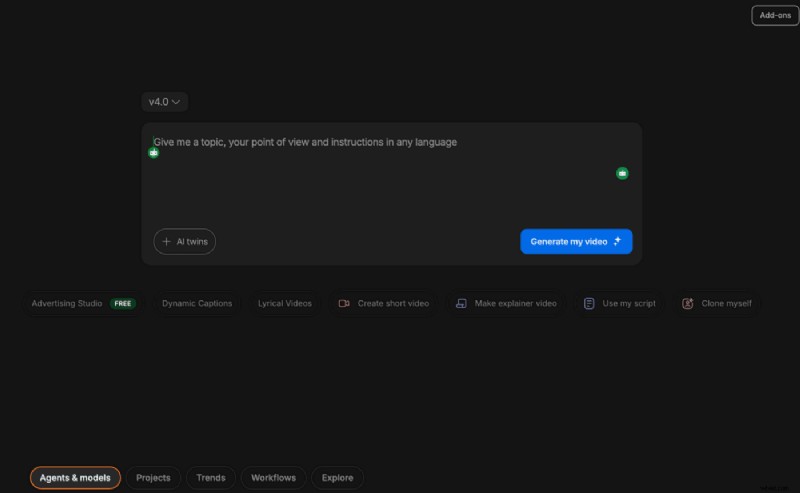Click the sparkle icon on Generate button
The image size is (800, 493).
pyautogui.click(x=617, y=241)
